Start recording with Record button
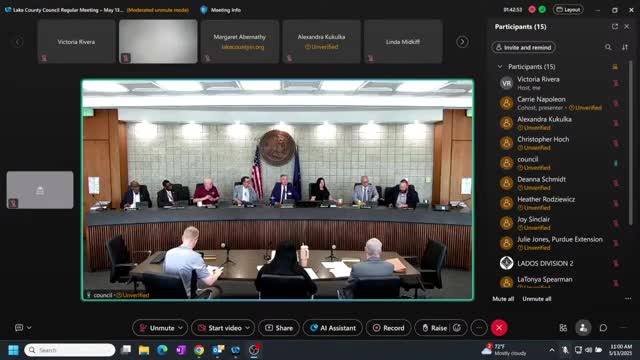The image size is (640, 360). click(x=388, y=328)
